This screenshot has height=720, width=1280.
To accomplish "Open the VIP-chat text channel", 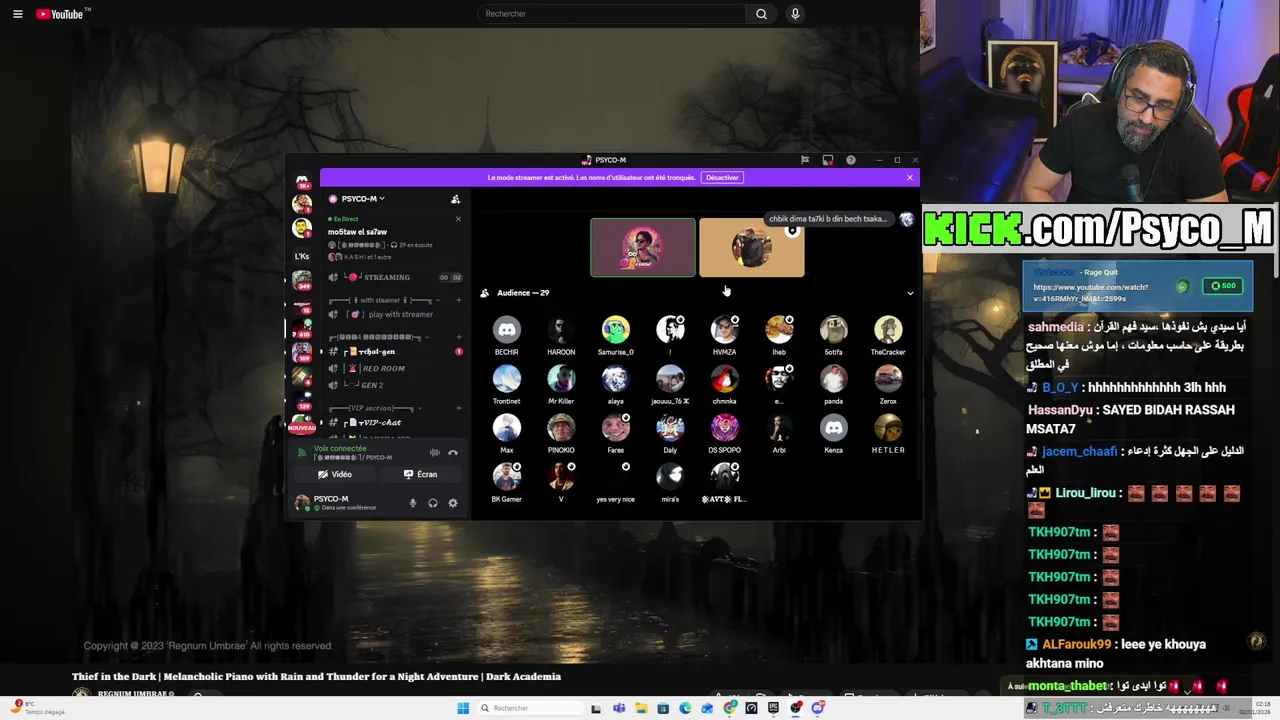I will tap(395, 423).
